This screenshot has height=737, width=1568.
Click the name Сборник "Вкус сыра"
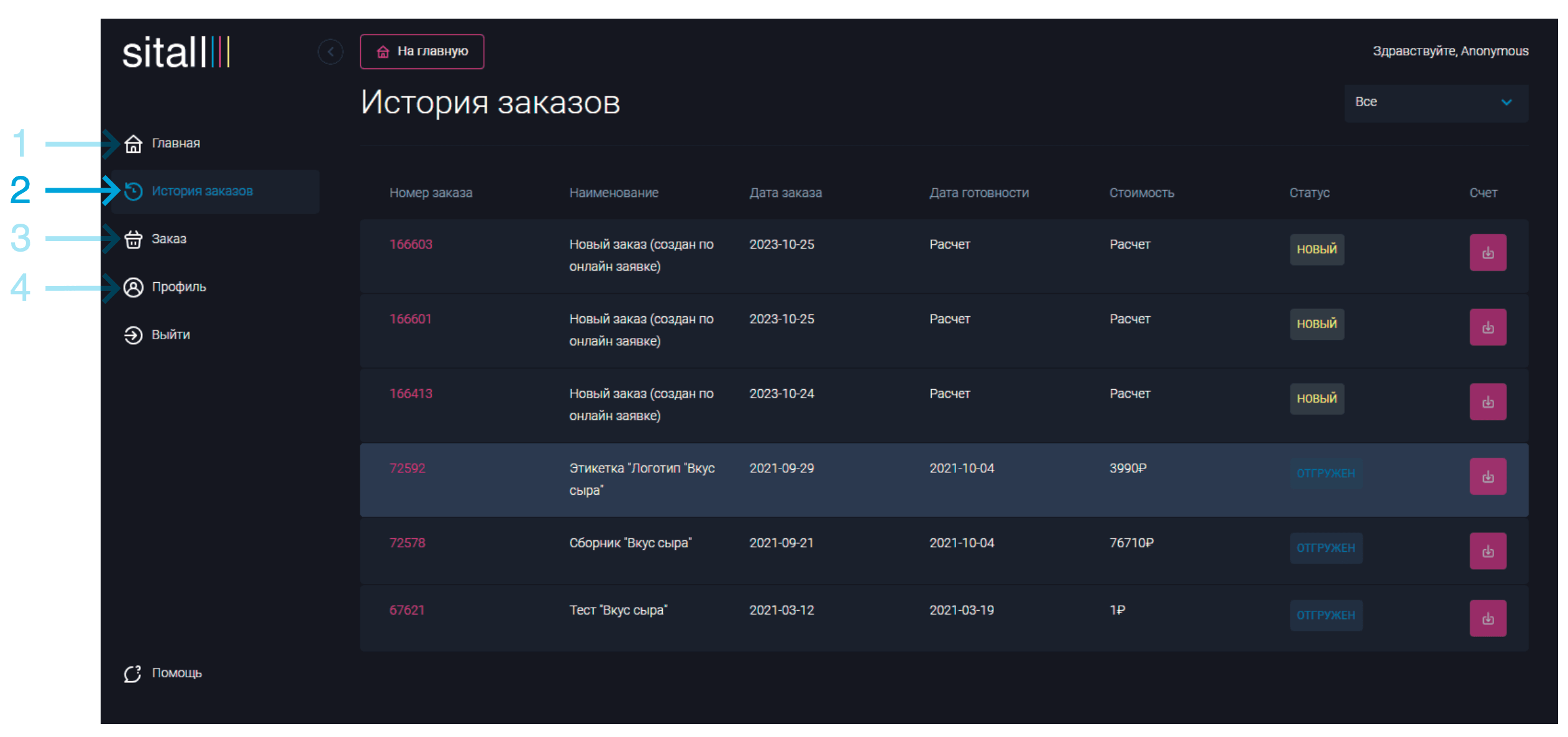[x=631, y=543]
